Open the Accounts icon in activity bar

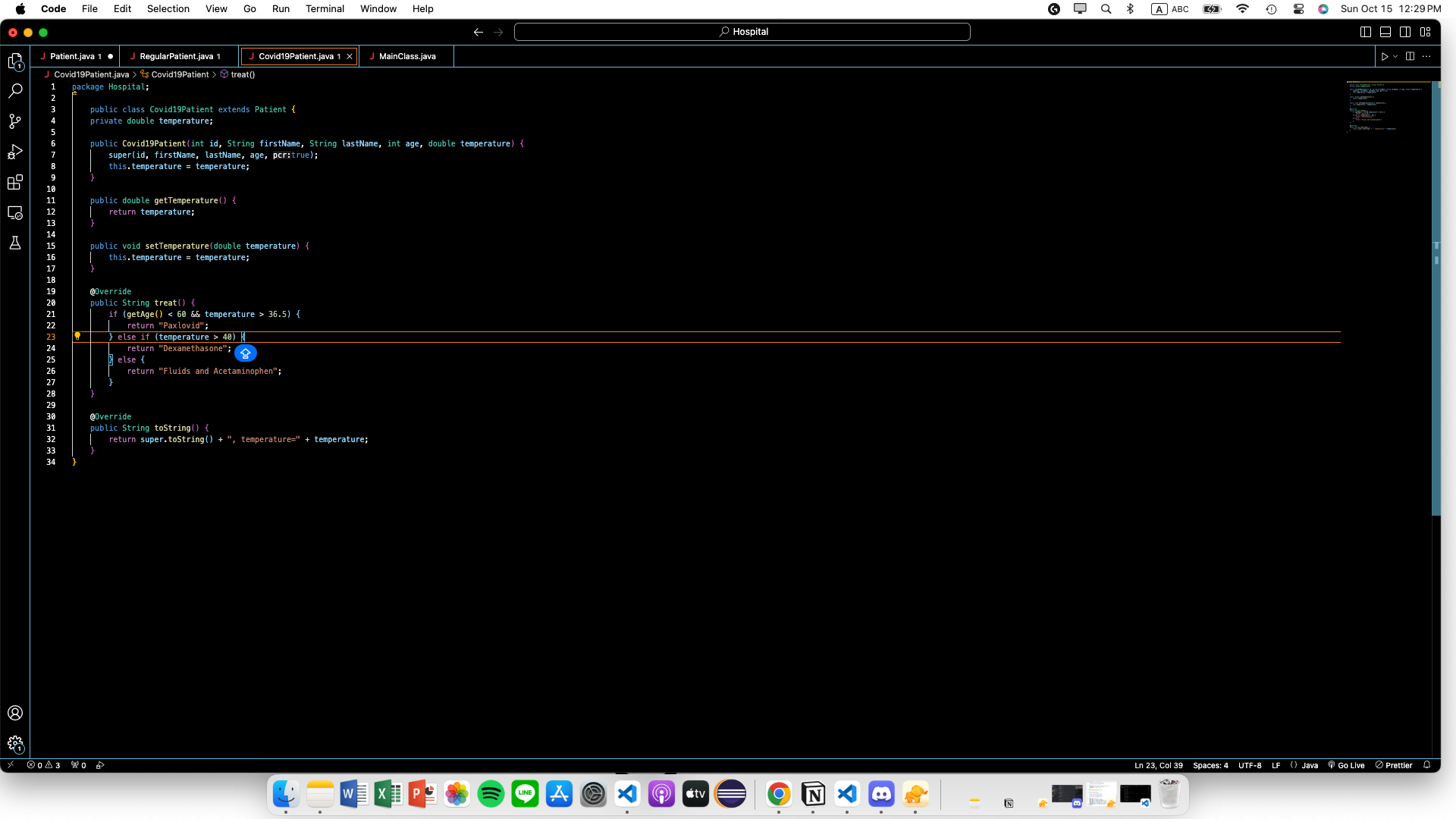point(15,713)
